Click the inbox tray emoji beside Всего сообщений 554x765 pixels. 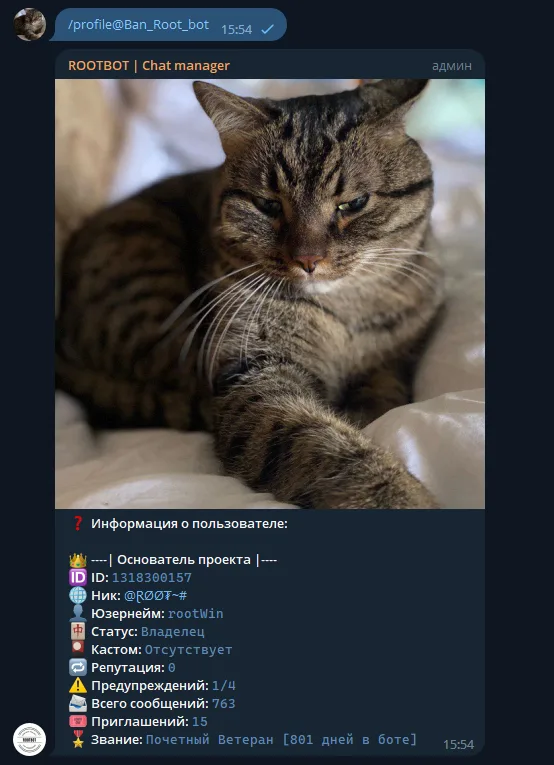[78, 704]
